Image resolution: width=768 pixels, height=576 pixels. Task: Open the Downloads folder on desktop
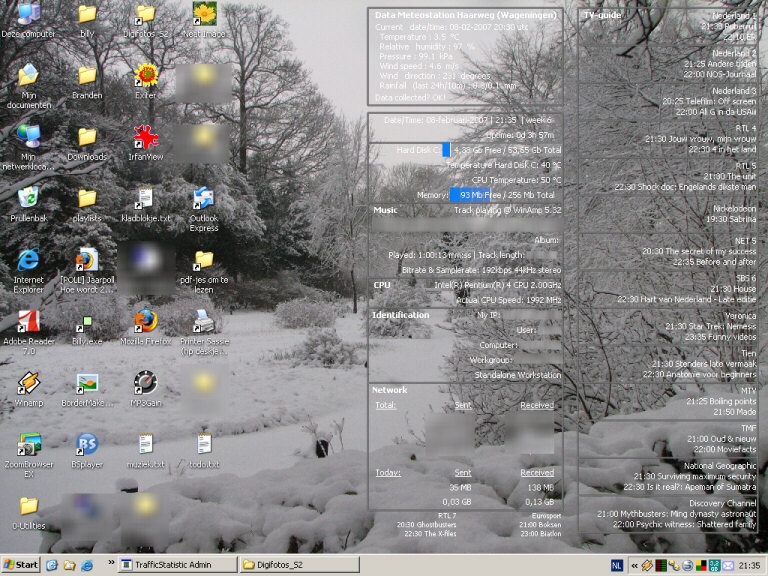87,137
